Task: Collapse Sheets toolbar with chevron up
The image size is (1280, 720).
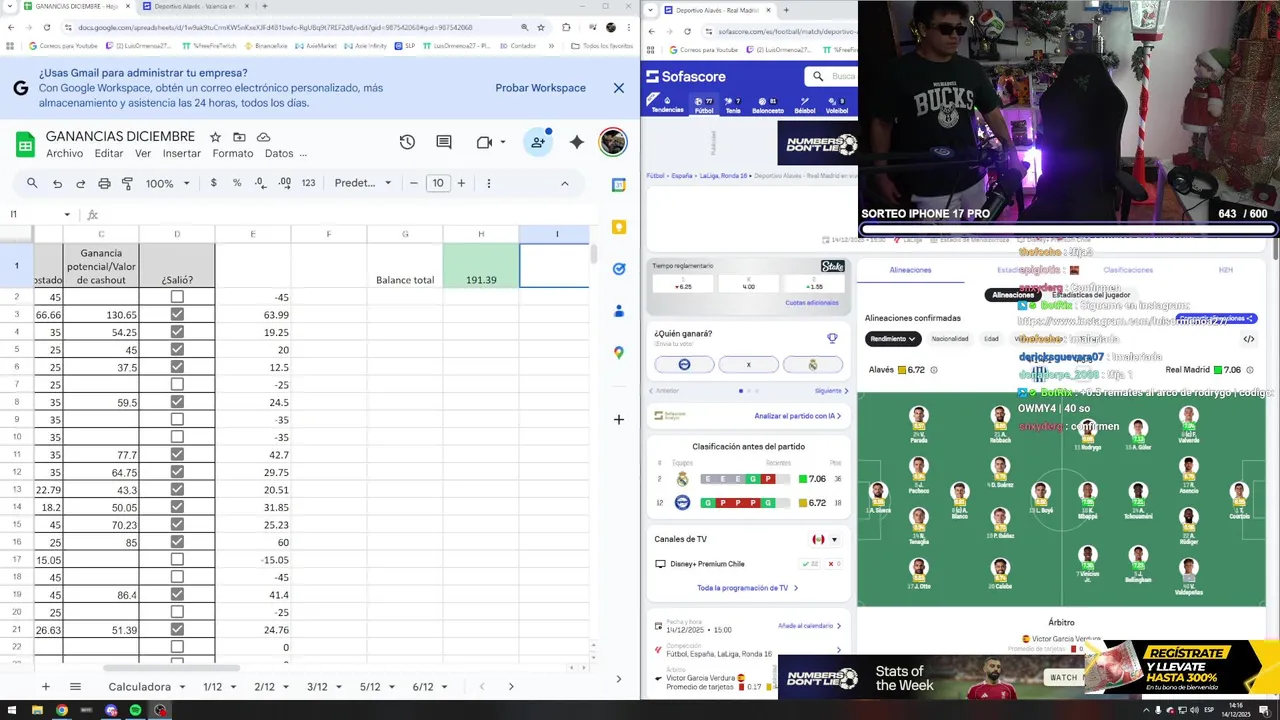Action: [564, 183]
